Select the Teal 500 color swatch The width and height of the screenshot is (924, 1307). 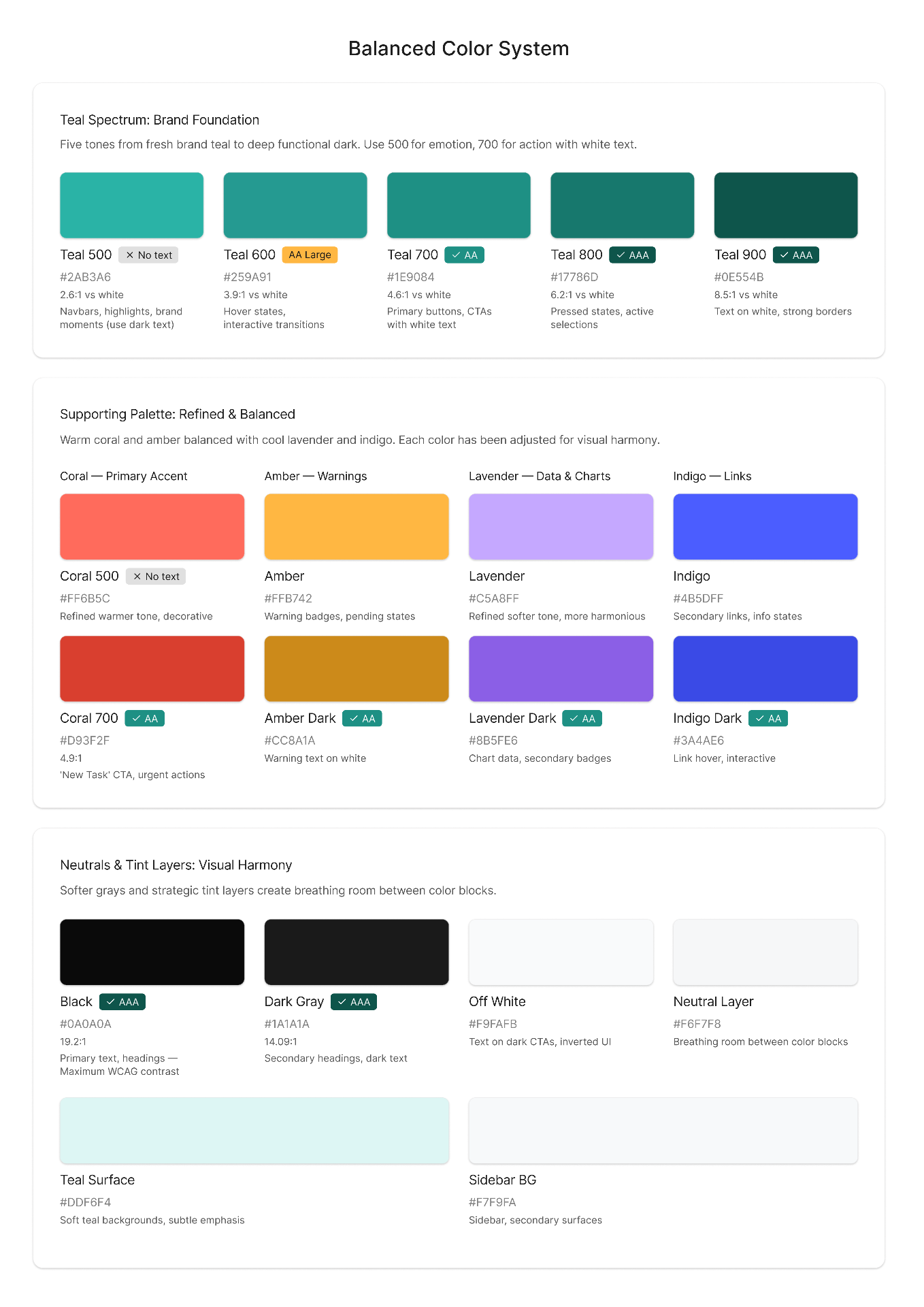pos(131,205)
